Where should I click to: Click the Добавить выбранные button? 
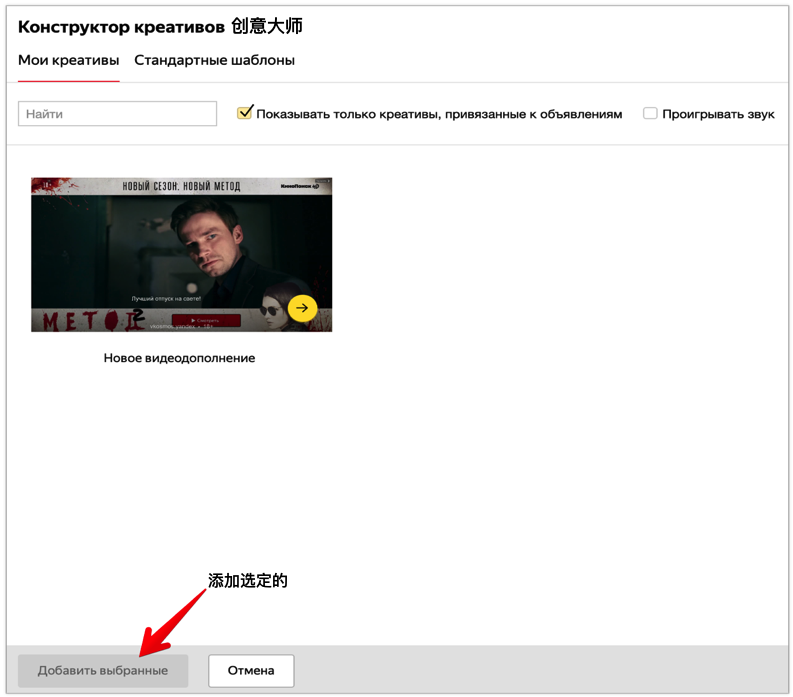coord(103,671)
